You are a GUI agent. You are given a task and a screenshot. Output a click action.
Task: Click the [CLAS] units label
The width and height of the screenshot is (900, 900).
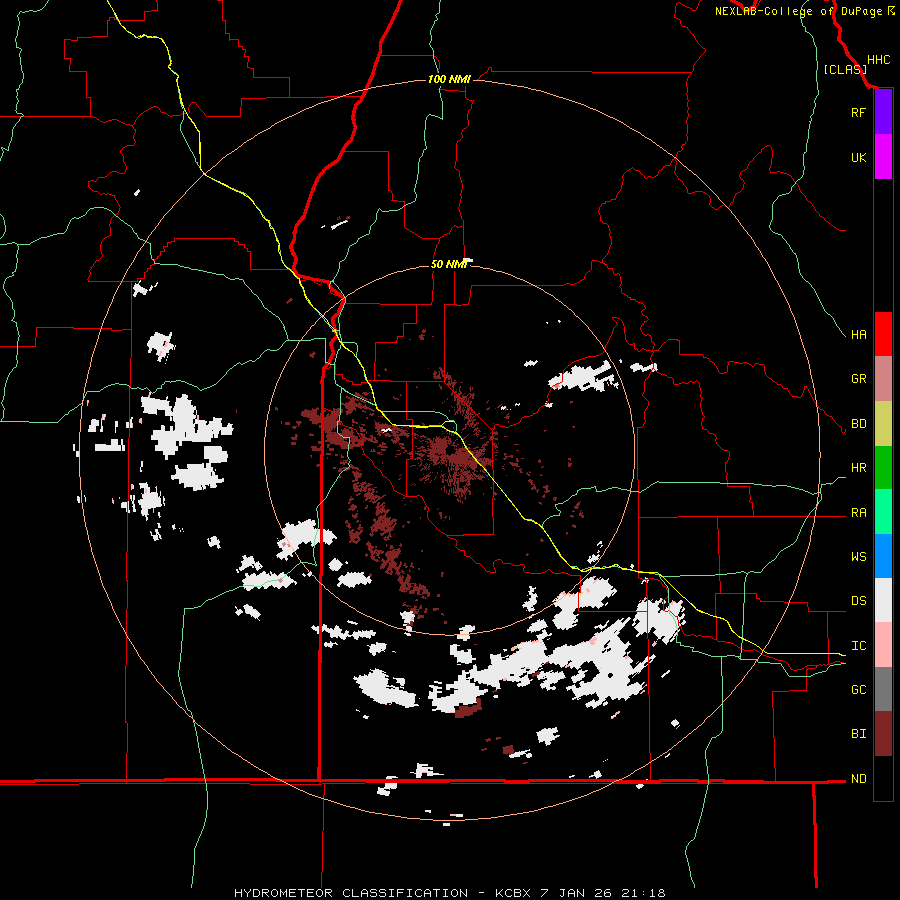[845, 69]
